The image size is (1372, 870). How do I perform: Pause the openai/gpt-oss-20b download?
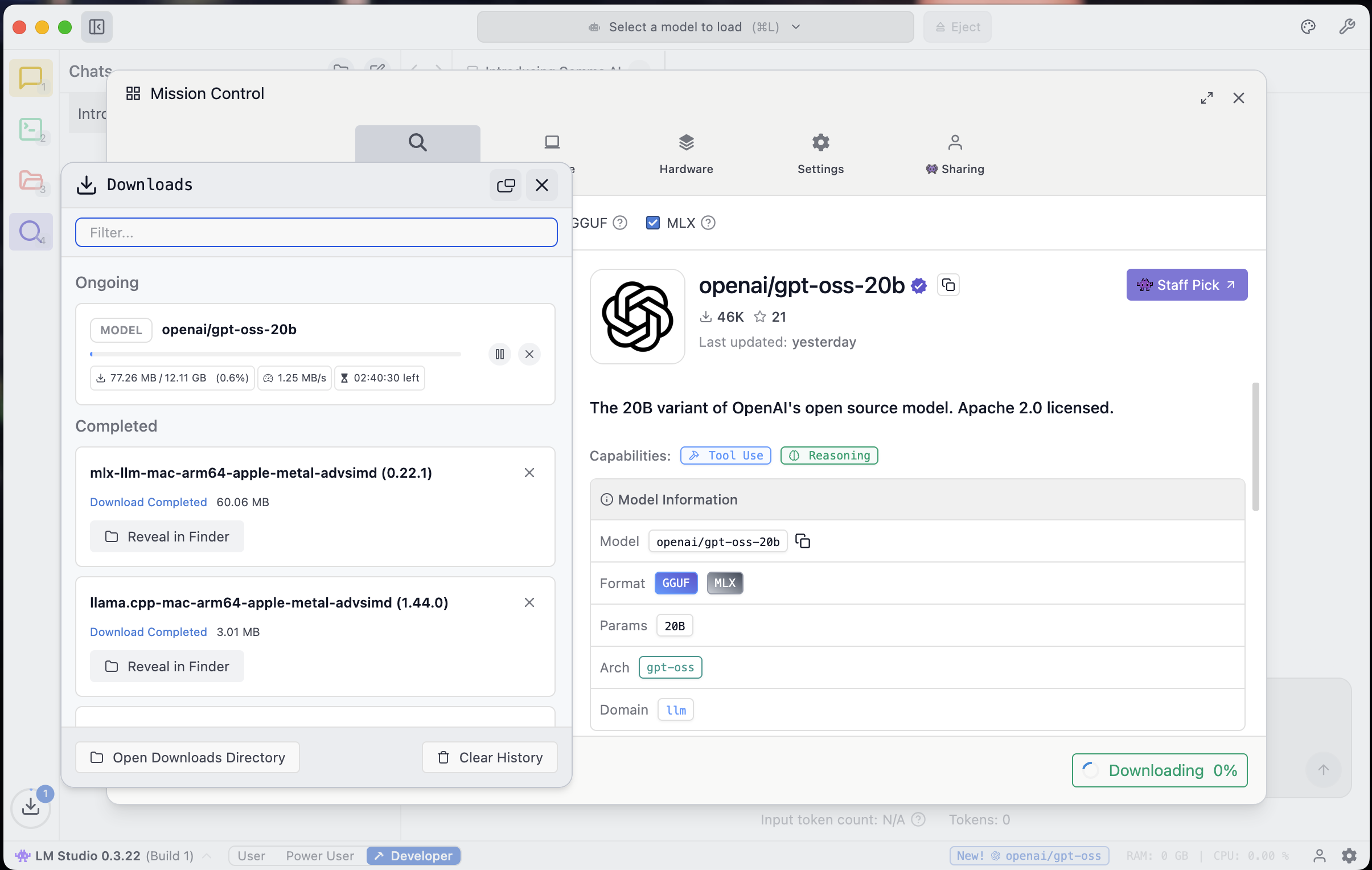pyautogui.click(x=500, y=354)
